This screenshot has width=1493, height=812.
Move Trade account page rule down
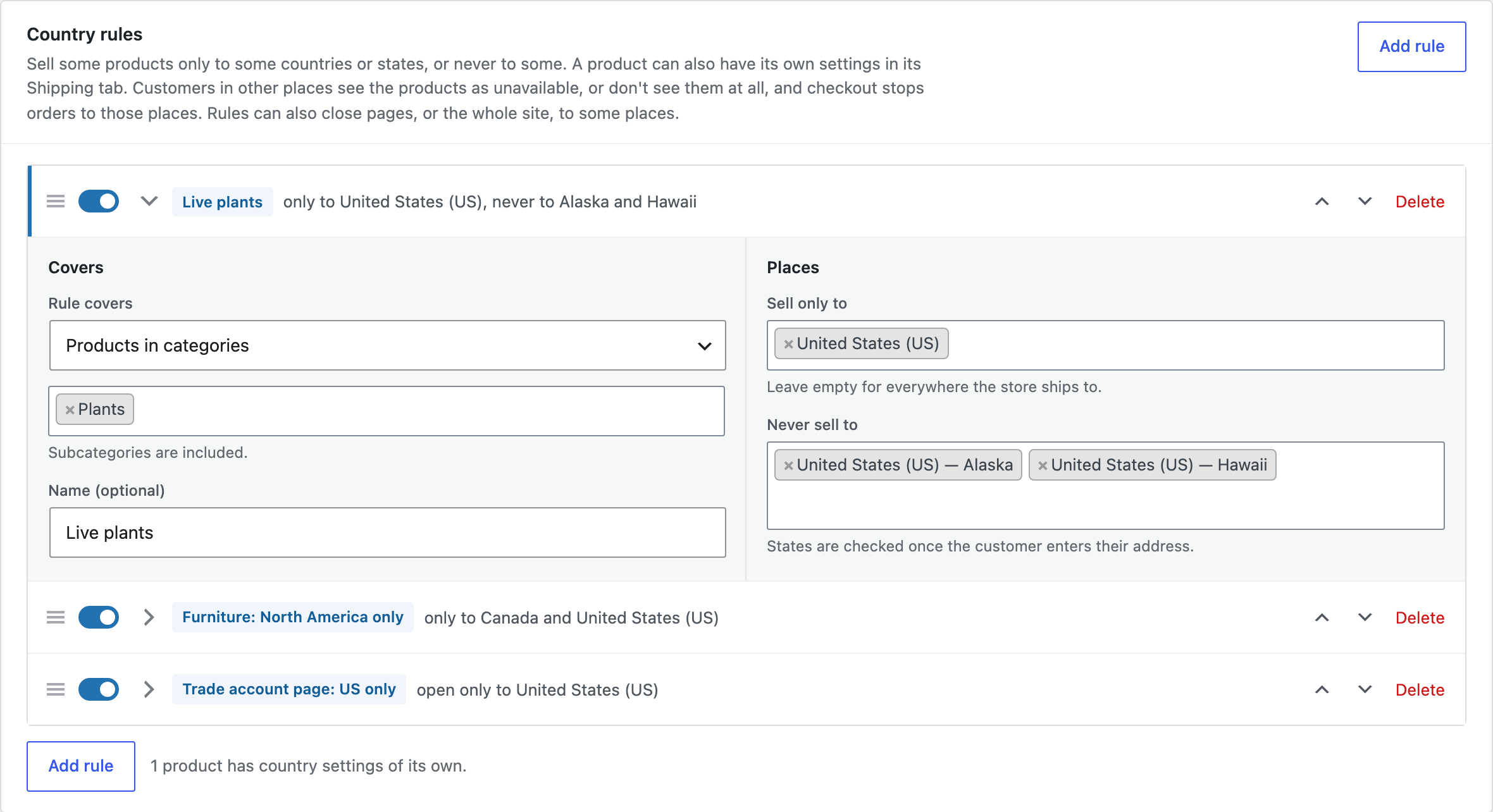[x=1365, y=689]
